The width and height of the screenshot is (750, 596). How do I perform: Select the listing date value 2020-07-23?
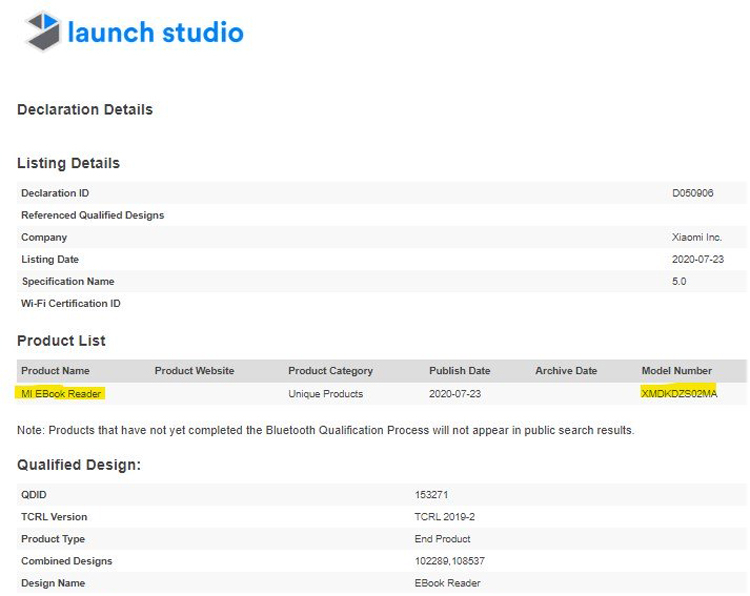tap(698, 259)
